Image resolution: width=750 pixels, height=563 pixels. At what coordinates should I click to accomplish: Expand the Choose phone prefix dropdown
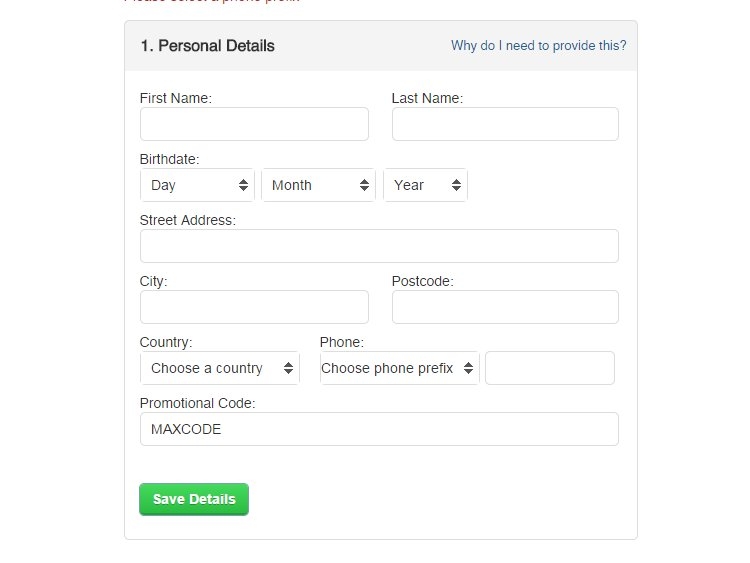coord(399,368)
